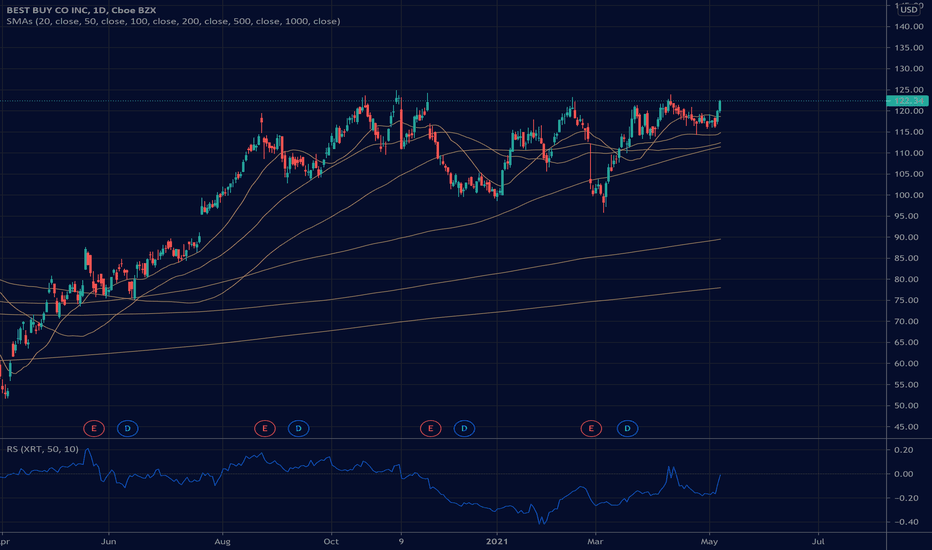Screen dimensions: 932x550
Task: Click the 0.00 RS axis label
Action: (904, 474)
